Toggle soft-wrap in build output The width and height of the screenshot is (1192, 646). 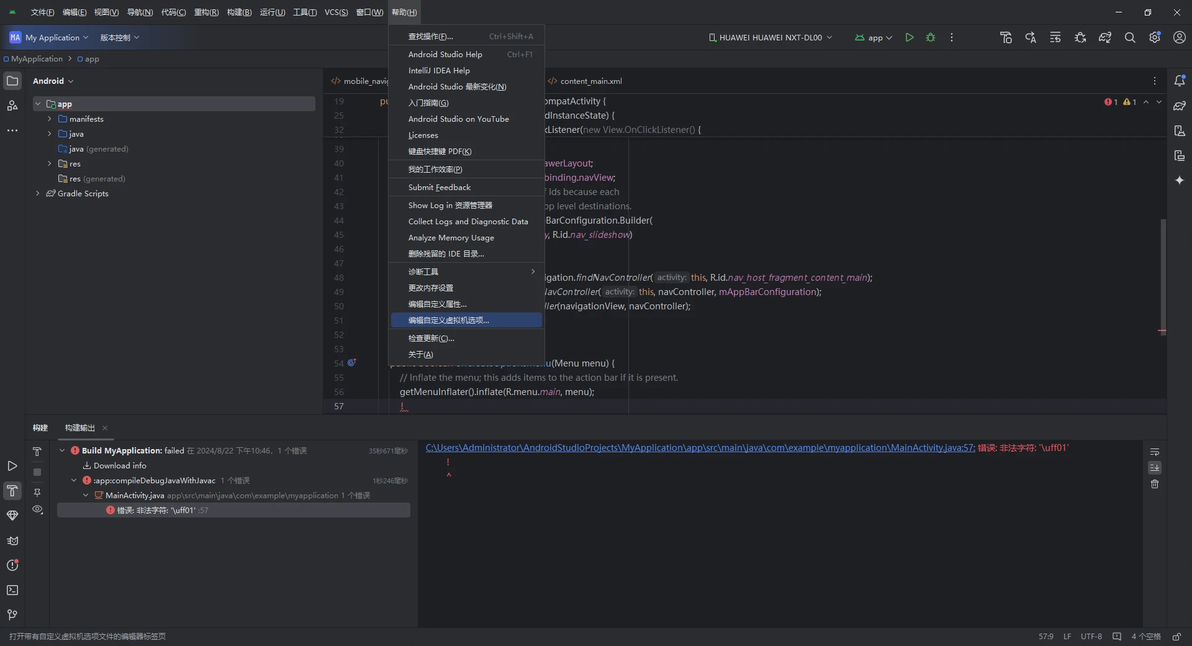1154,452
